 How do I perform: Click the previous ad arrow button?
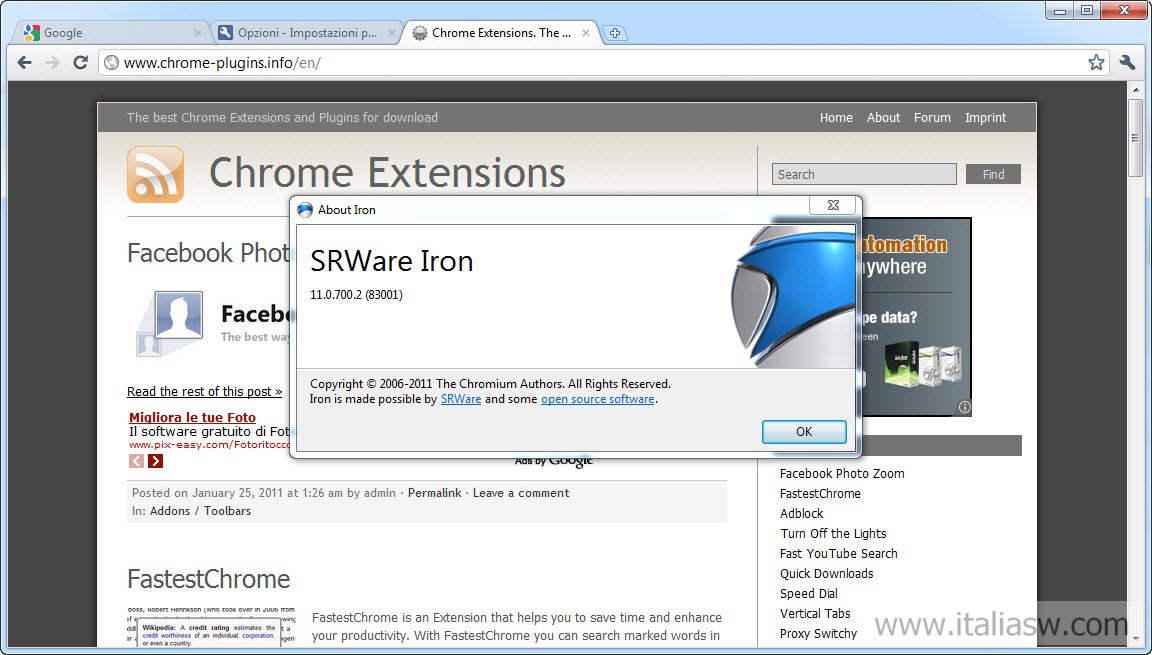136,460
